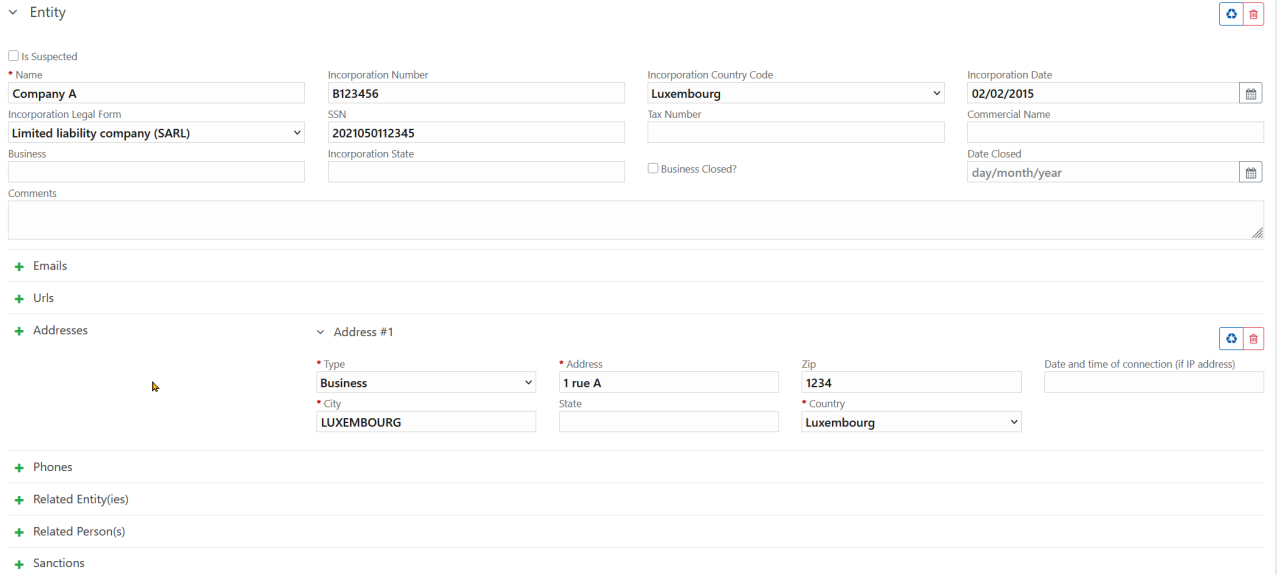Delete Address #1 with trash icon
The image size is (1280, 575).
[x=1254, y=339]
